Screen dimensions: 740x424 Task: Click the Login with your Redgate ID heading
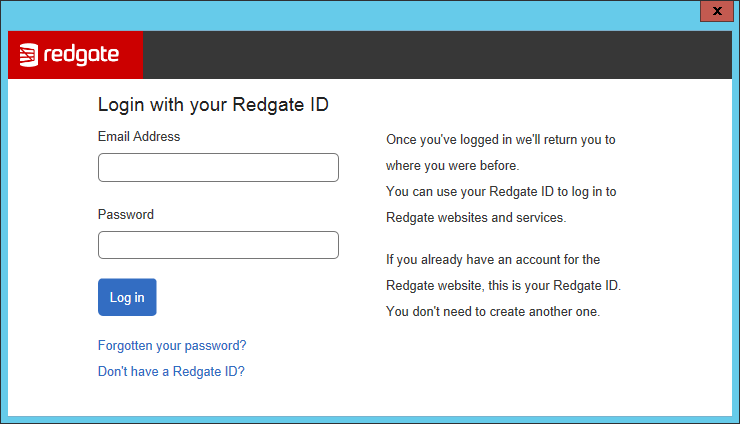pyautogui.click(x=213, y=105)
